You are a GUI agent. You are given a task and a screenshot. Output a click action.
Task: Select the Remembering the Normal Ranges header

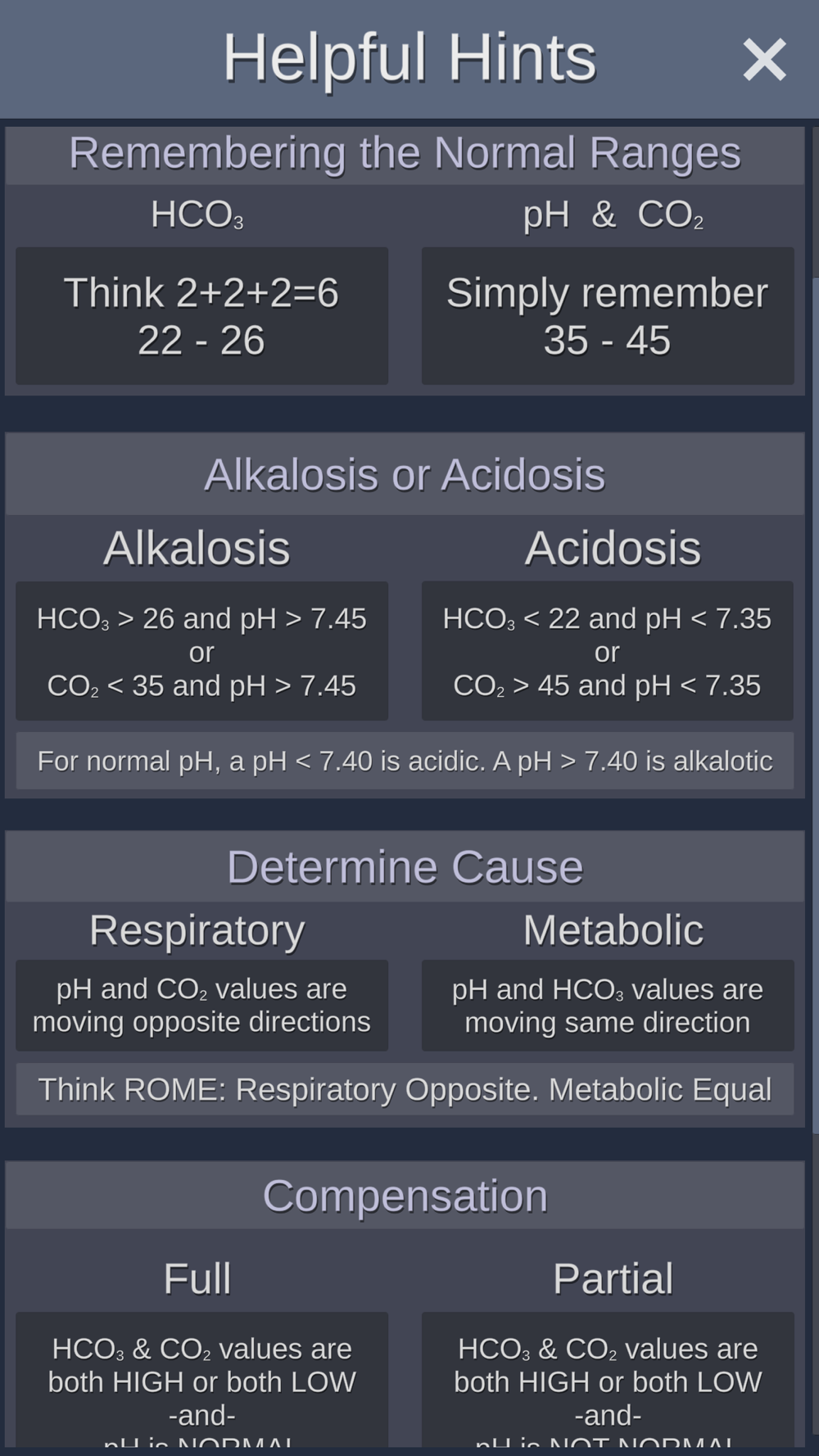[x=405, y=154]
